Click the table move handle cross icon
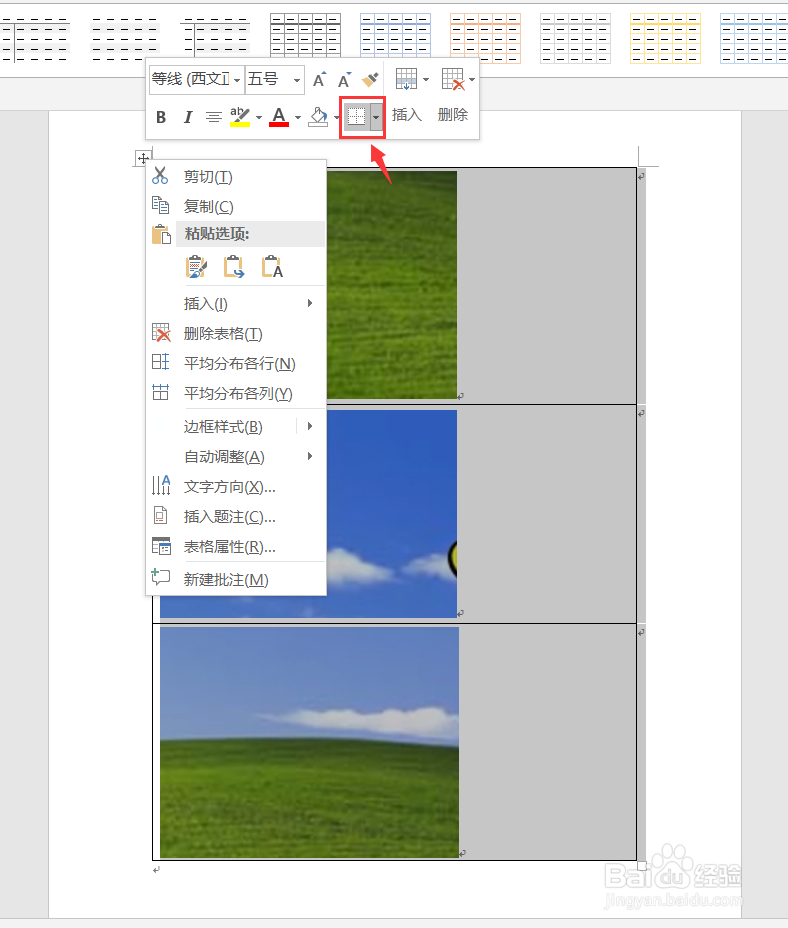This screenshot has width=788, height=928. [x=143, y=158]
